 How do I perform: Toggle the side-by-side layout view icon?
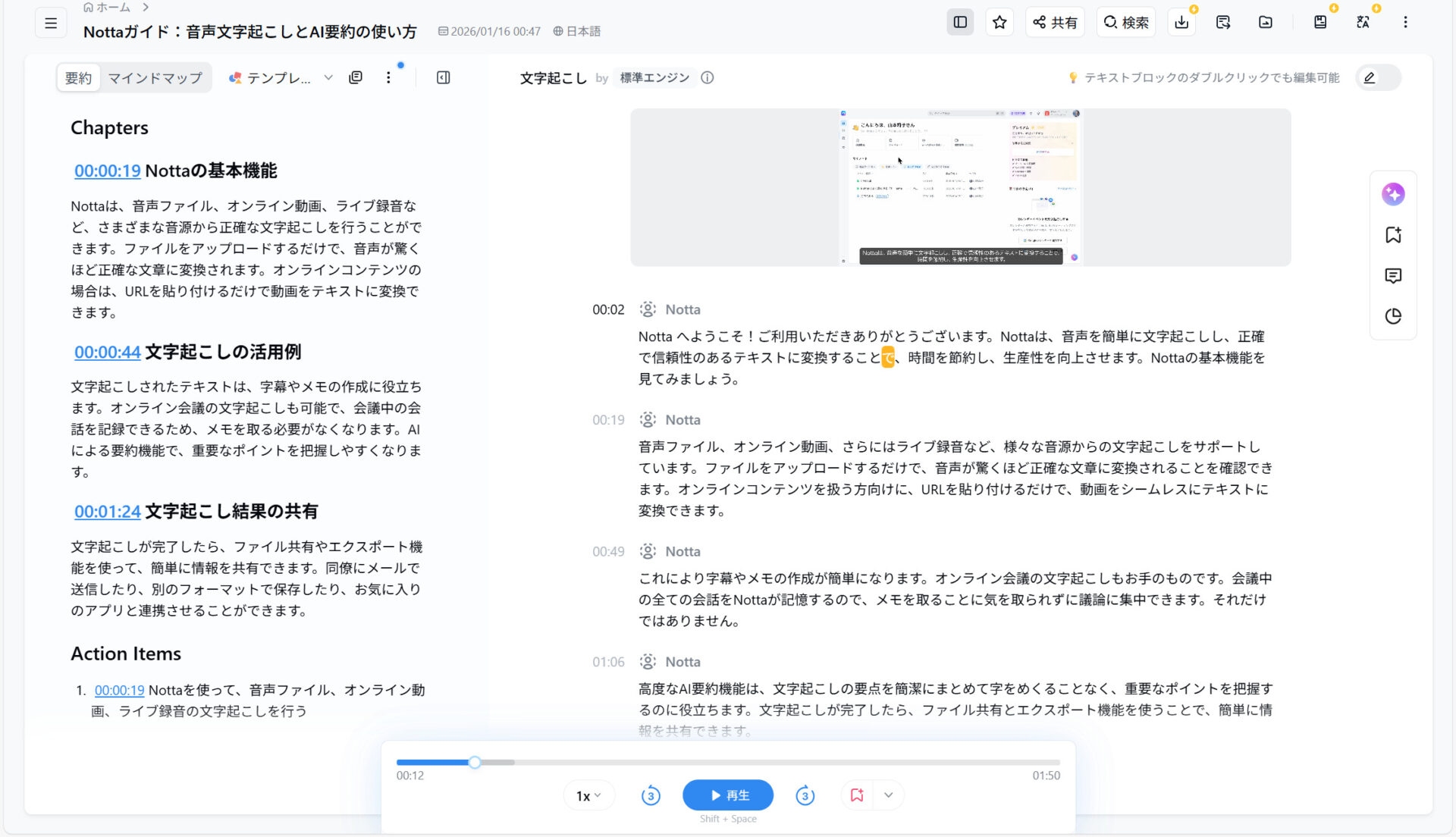coord(960,22)
